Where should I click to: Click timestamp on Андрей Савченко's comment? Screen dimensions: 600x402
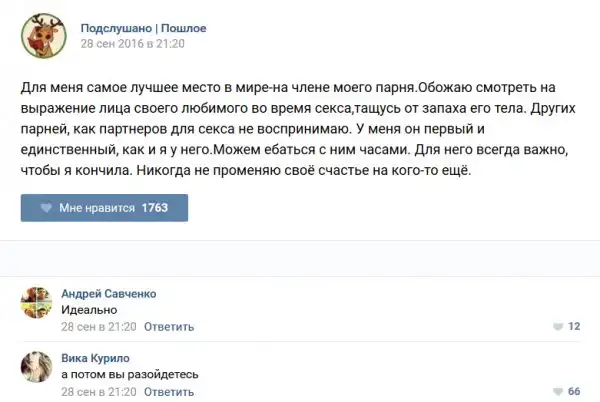(x=97, y=327)
